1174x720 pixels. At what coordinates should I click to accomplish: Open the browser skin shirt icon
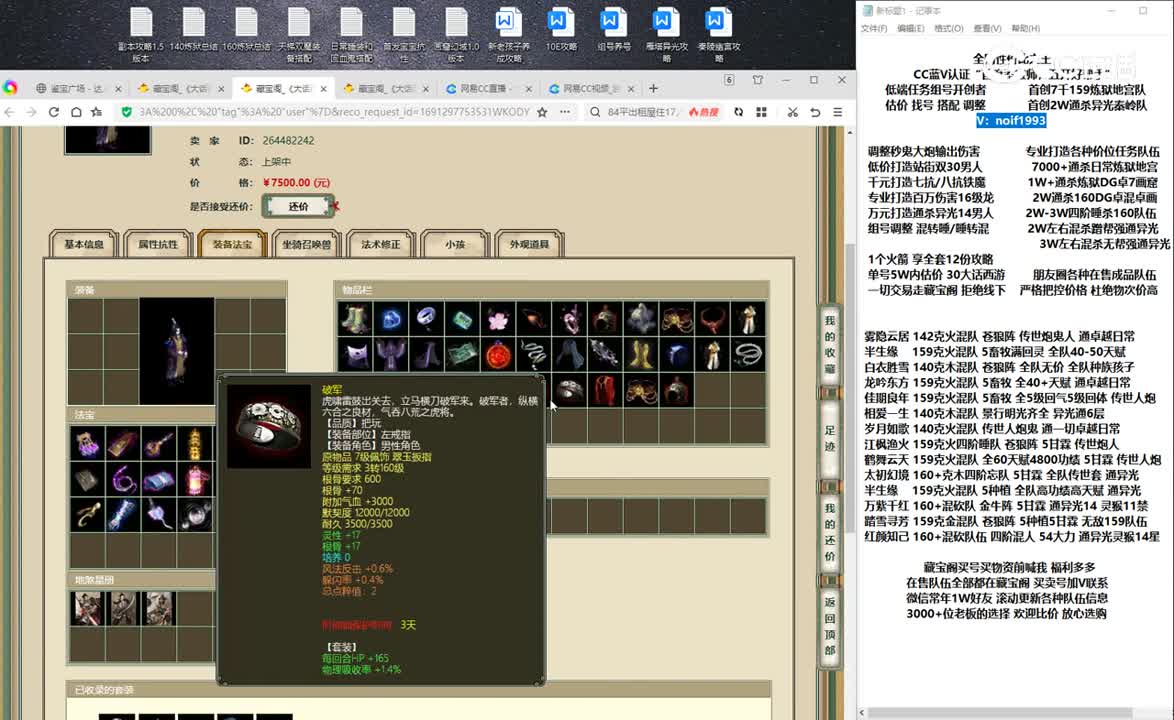point(758,80)
